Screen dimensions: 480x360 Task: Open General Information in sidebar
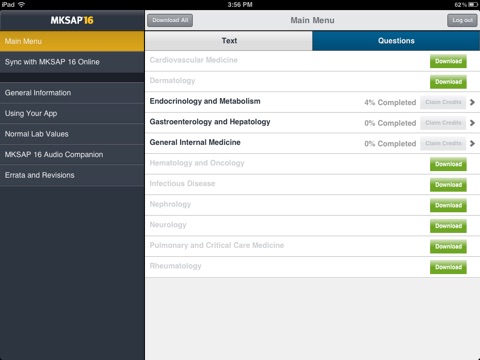click(72, 93)
